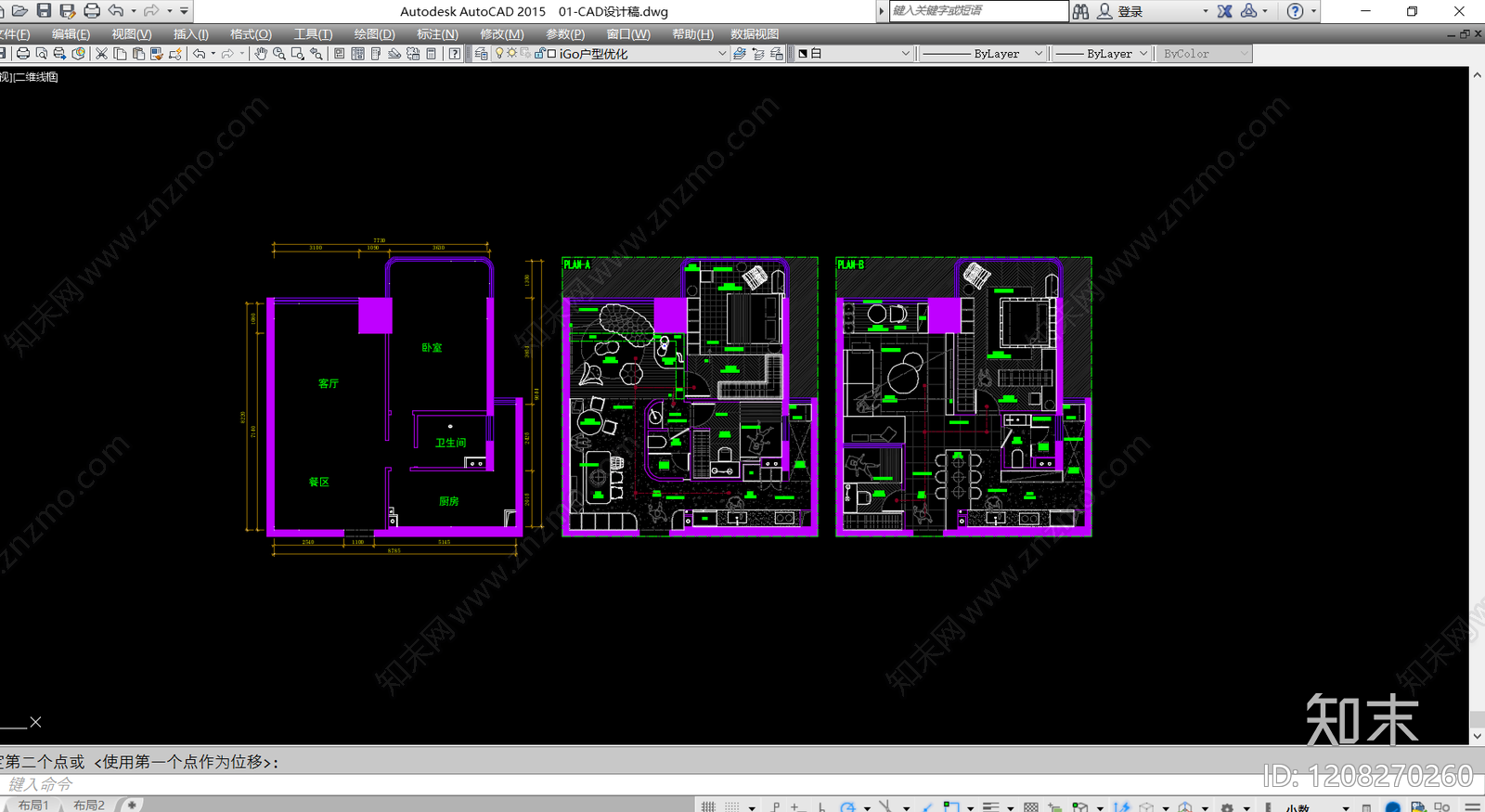This screenshot has width=1485, height=812.
Task: Toggle transparency display in status bar
Action: [x=1031, y=806]
